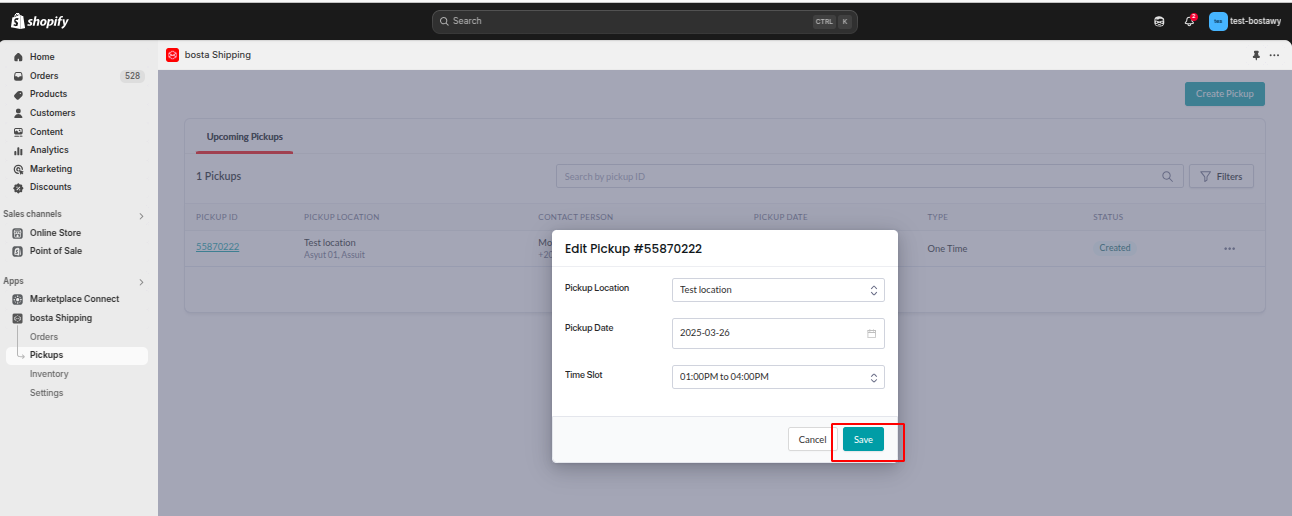Open the sidekick icon in top bar
1292x516 pixels.
pyautogui.click(x=1159, y=21)
